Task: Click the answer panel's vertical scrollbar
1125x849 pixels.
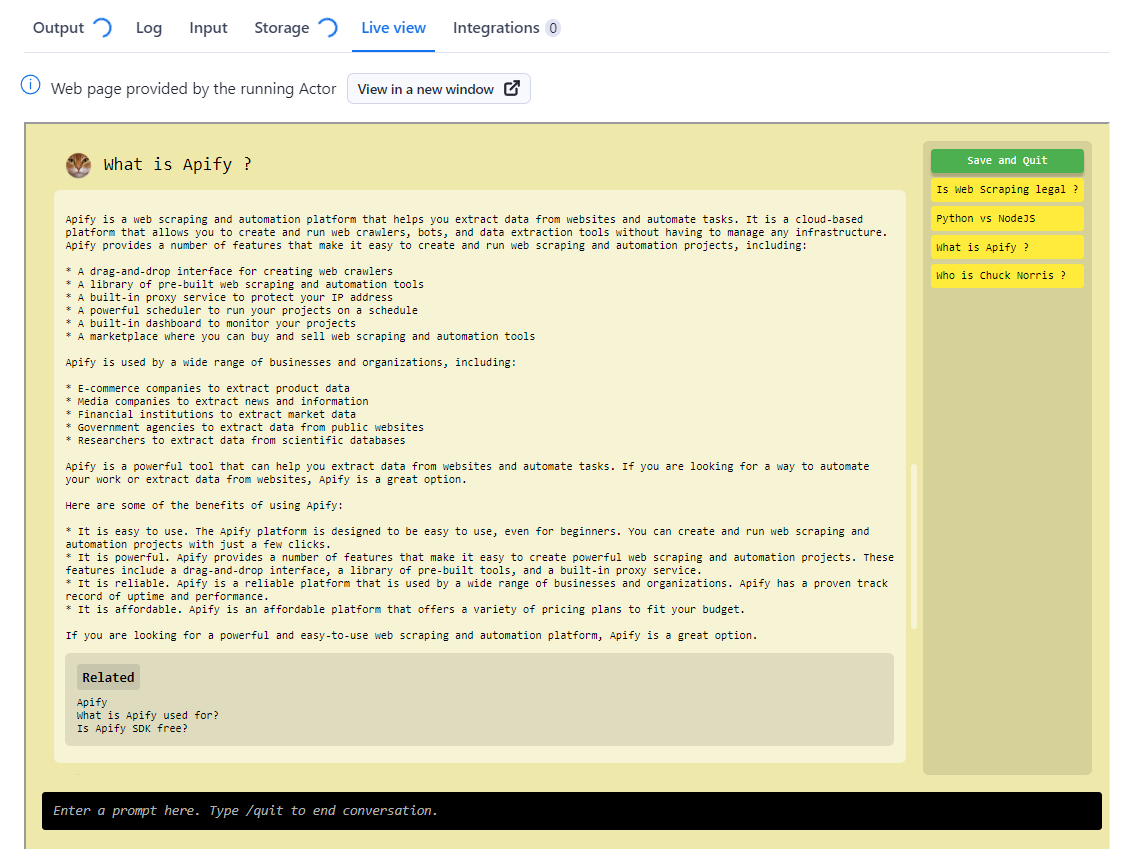Action: pyautogui.click(x=913, y=546)
